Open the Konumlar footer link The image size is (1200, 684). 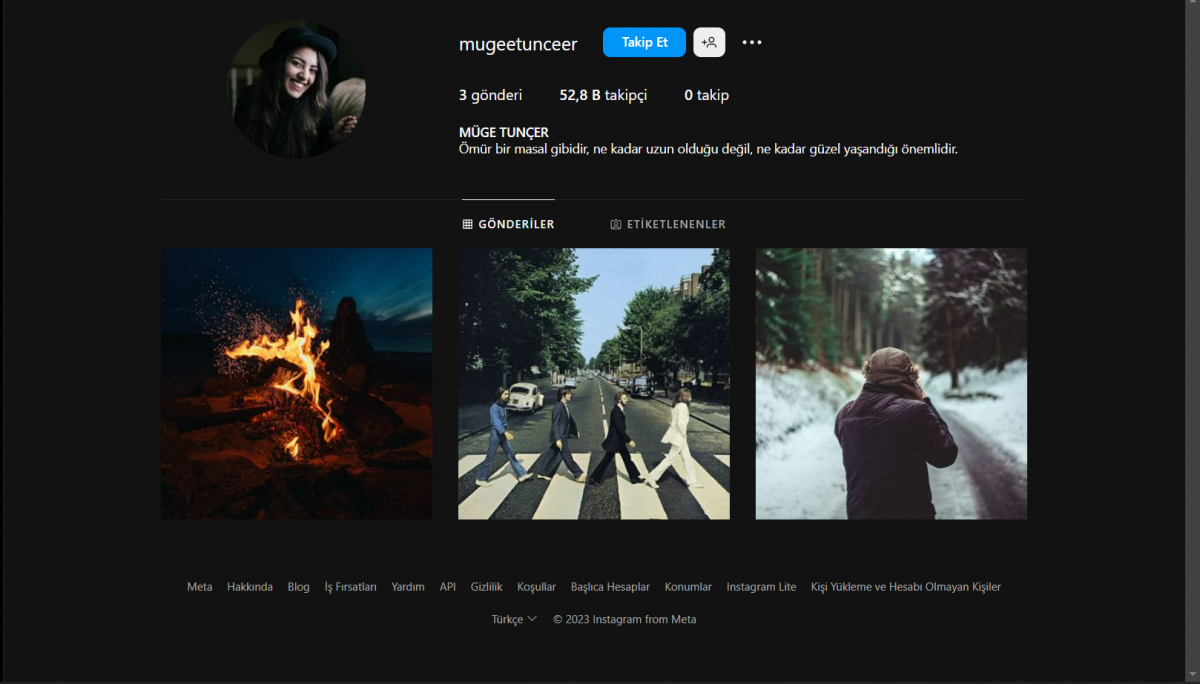coord(688,587)
